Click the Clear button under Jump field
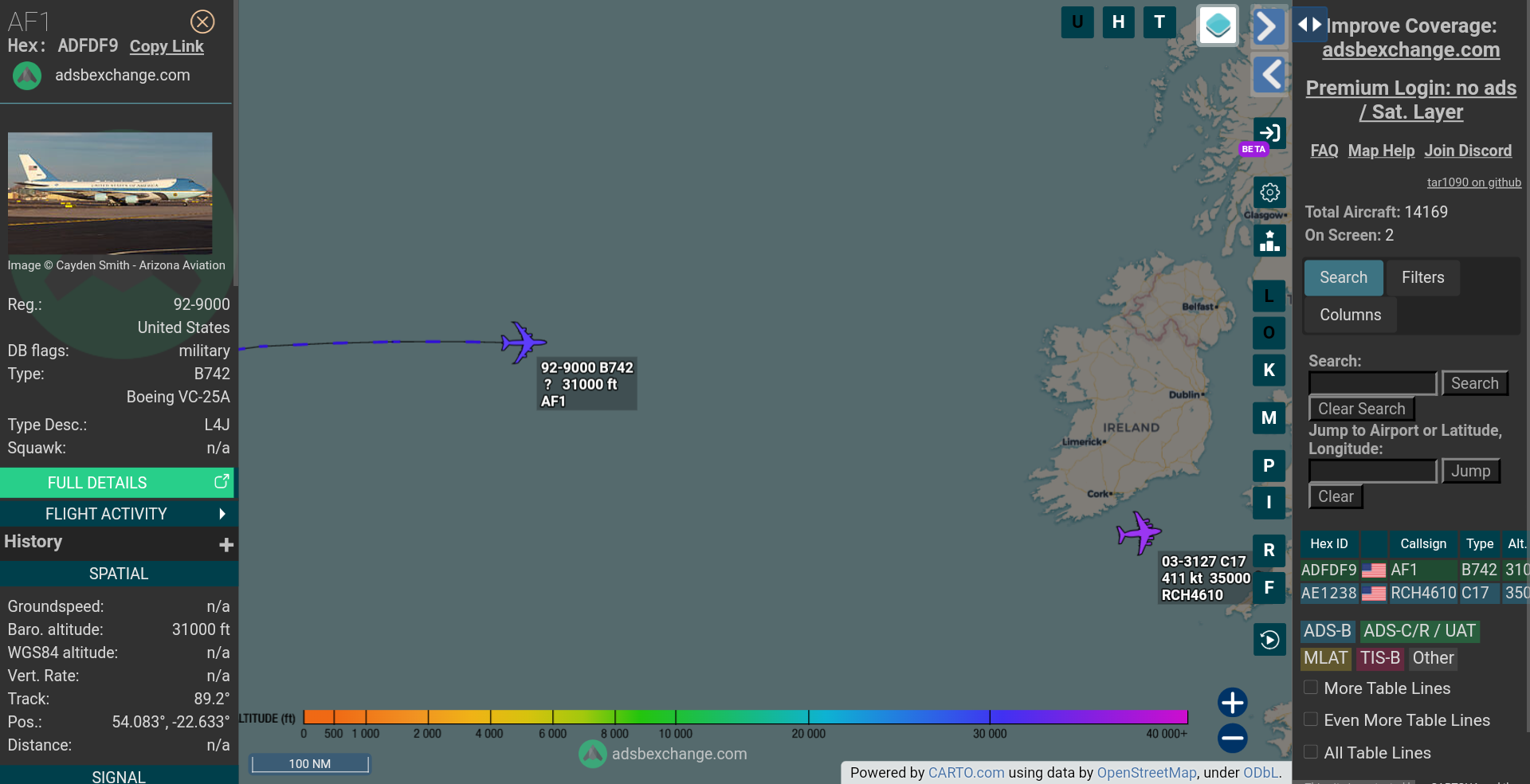The image size is (1530, 784). (1336, 496)
